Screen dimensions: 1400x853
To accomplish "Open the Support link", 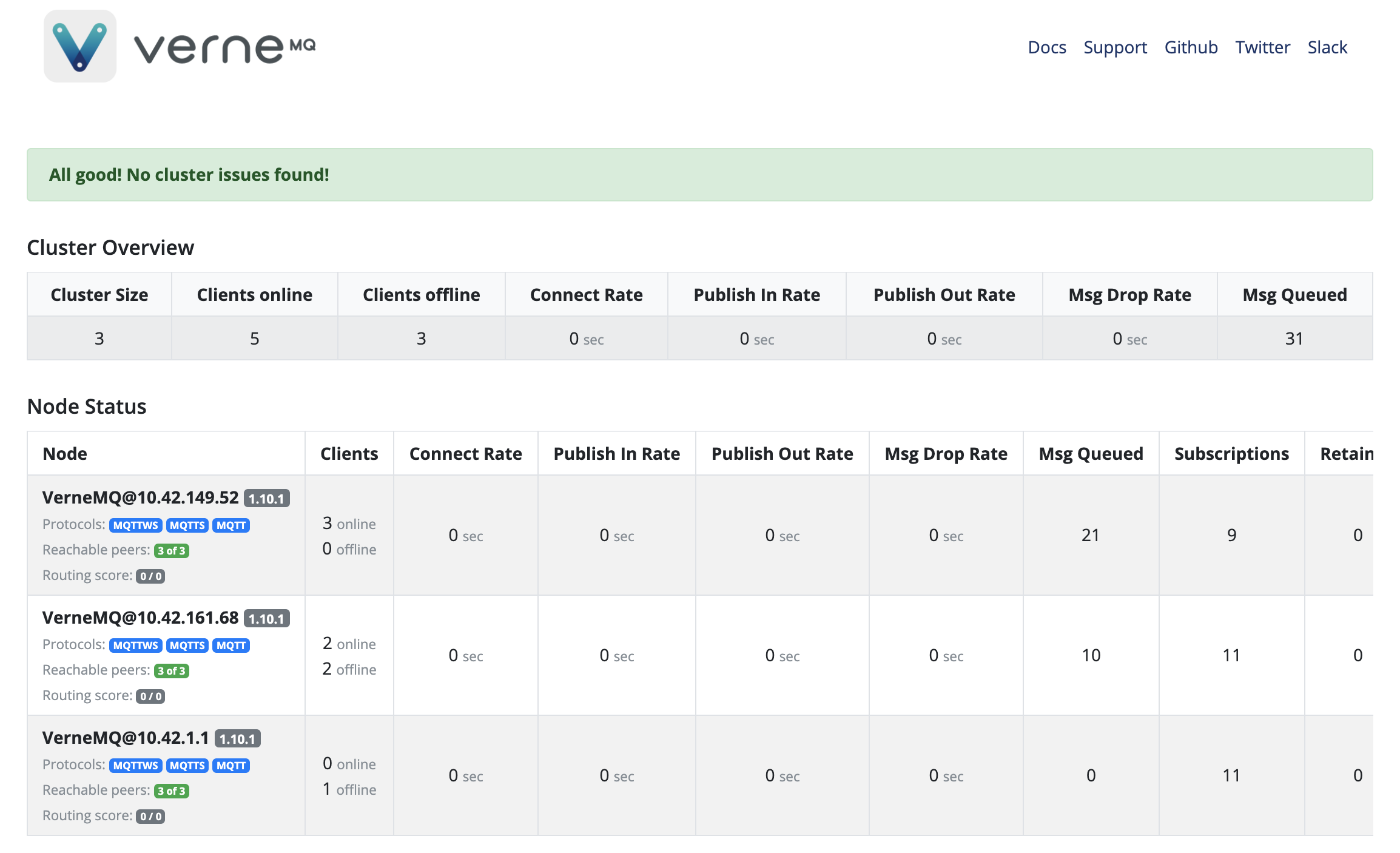I will 1115,47.
